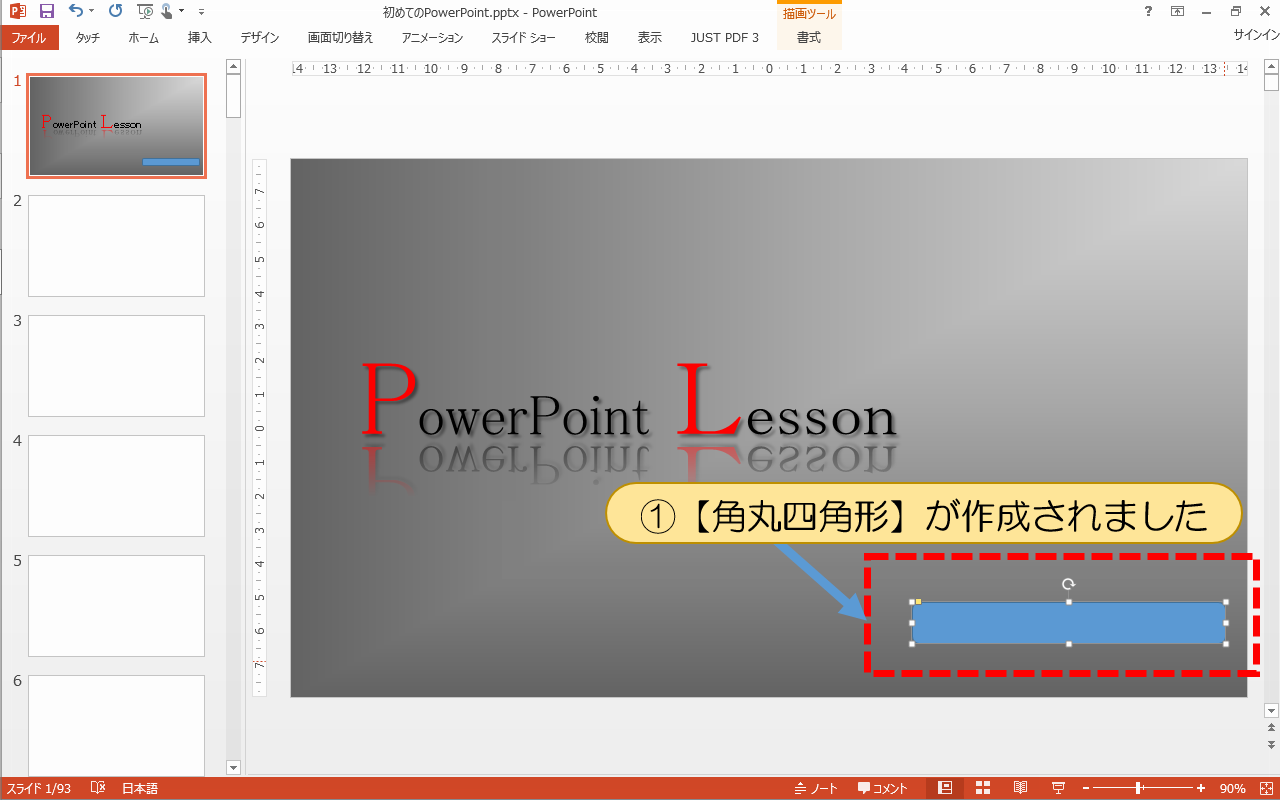The width and height of the screenshot is (1280, 800).
Task: Click the slide editor scroll-up arrow
Action: [x=1271, y=67]
